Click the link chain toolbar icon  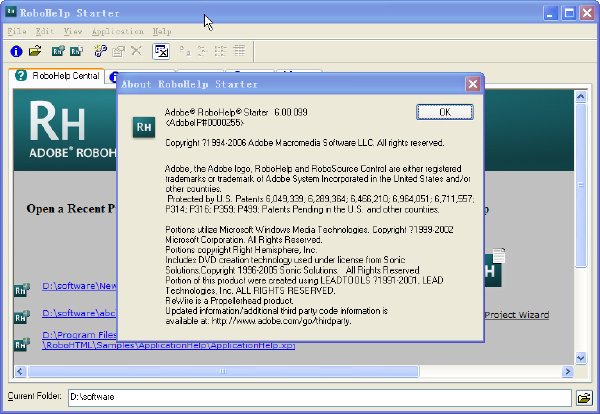[101, 51]
